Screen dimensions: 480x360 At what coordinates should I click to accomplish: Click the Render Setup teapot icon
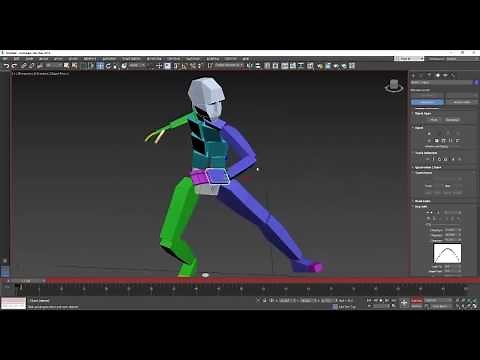click(x=319, y=66)
